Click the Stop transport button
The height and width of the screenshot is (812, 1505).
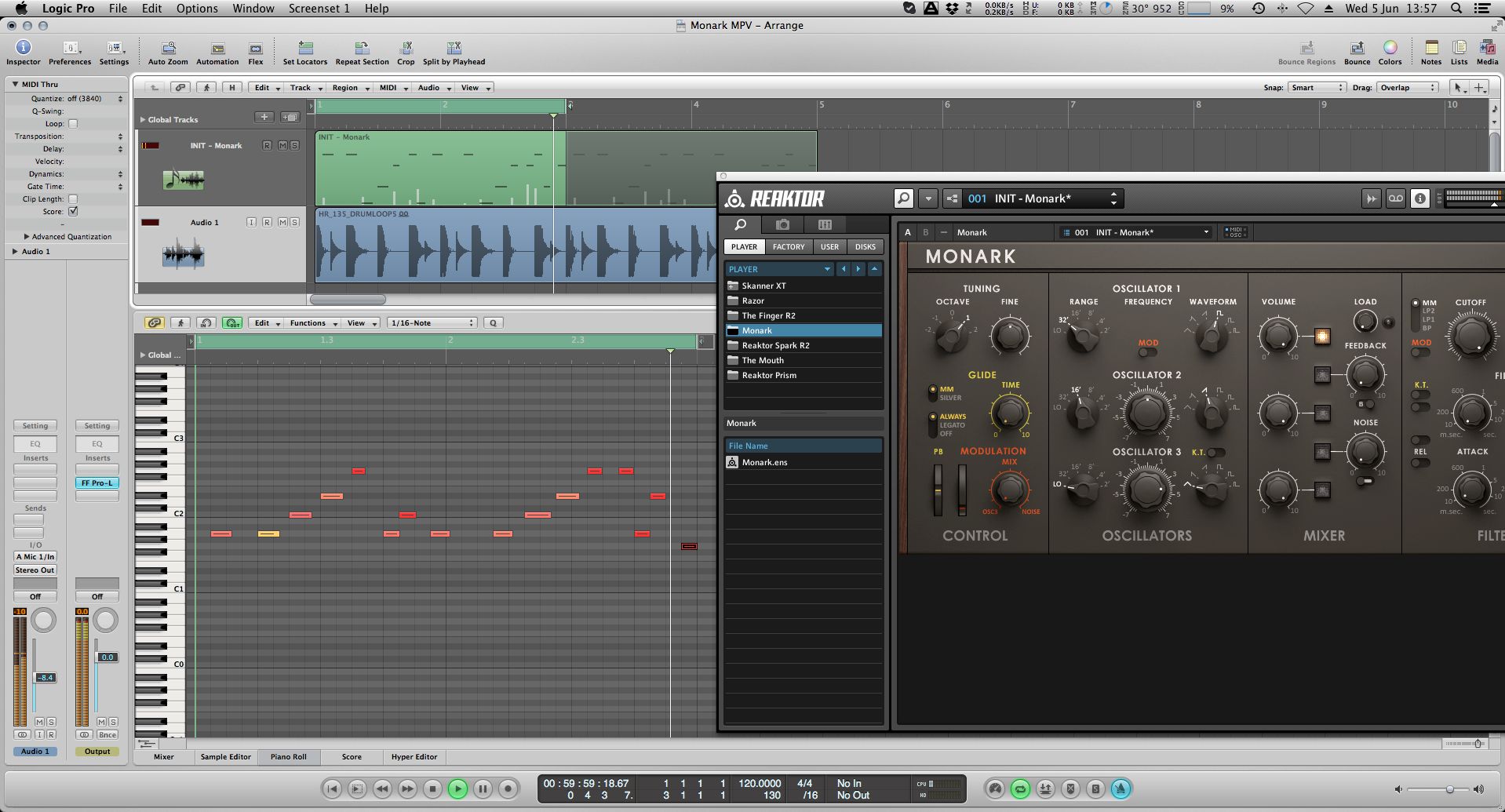pyautogui.click(x=432, y=788)
